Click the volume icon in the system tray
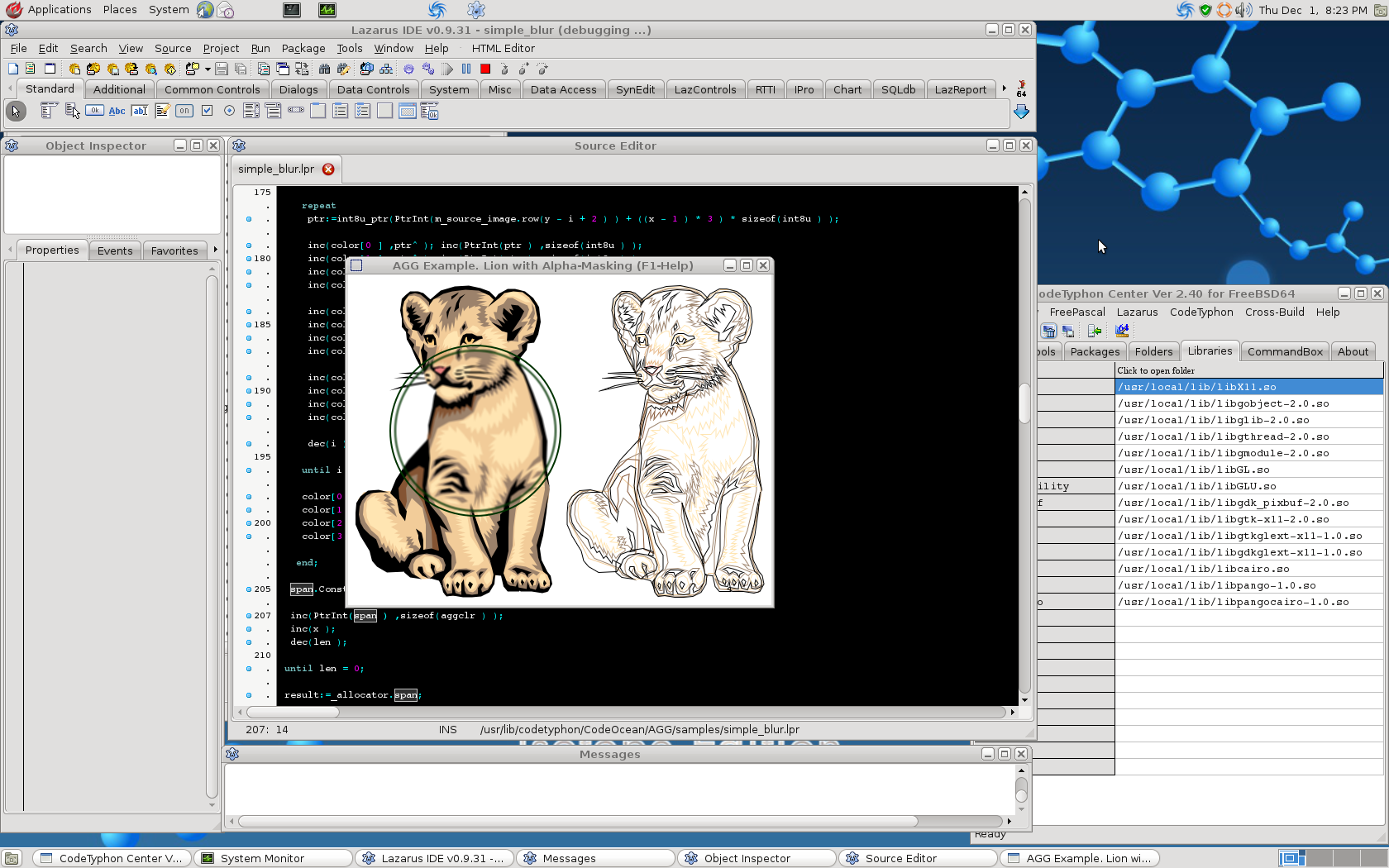The image size is (1389, 868). pyautogui.click(x=1243, y=10)
